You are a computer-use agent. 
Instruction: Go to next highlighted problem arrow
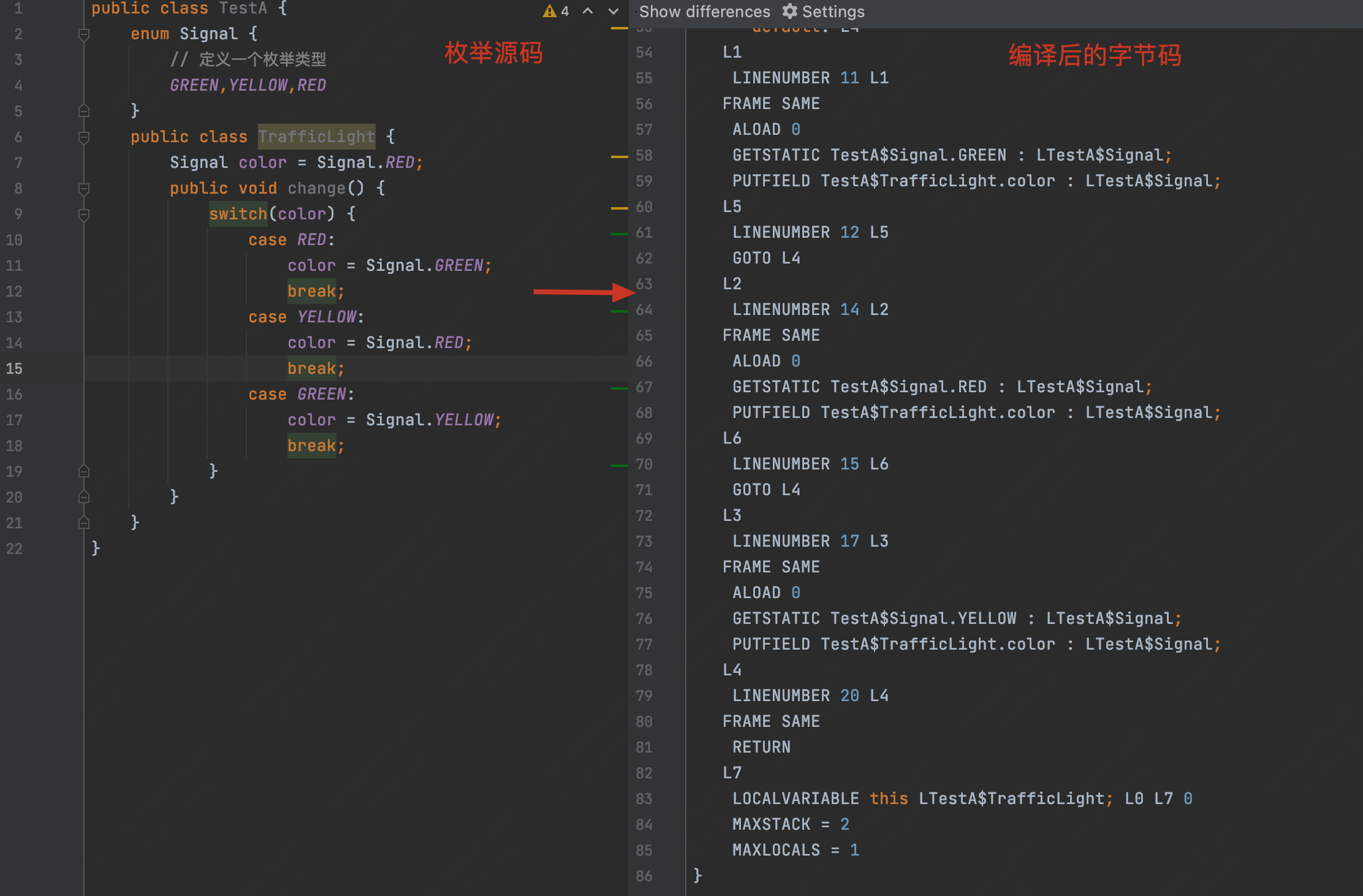pos(613,11)
